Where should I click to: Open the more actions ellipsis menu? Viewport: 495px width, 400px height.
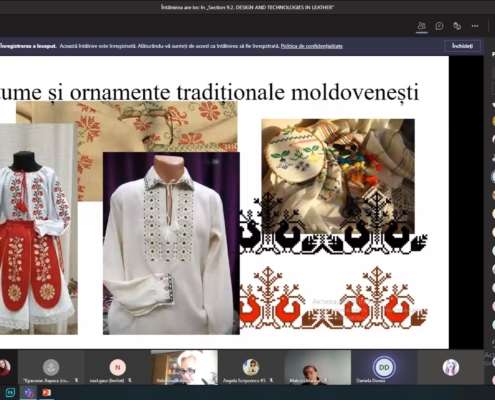click(x=475, y=26)
